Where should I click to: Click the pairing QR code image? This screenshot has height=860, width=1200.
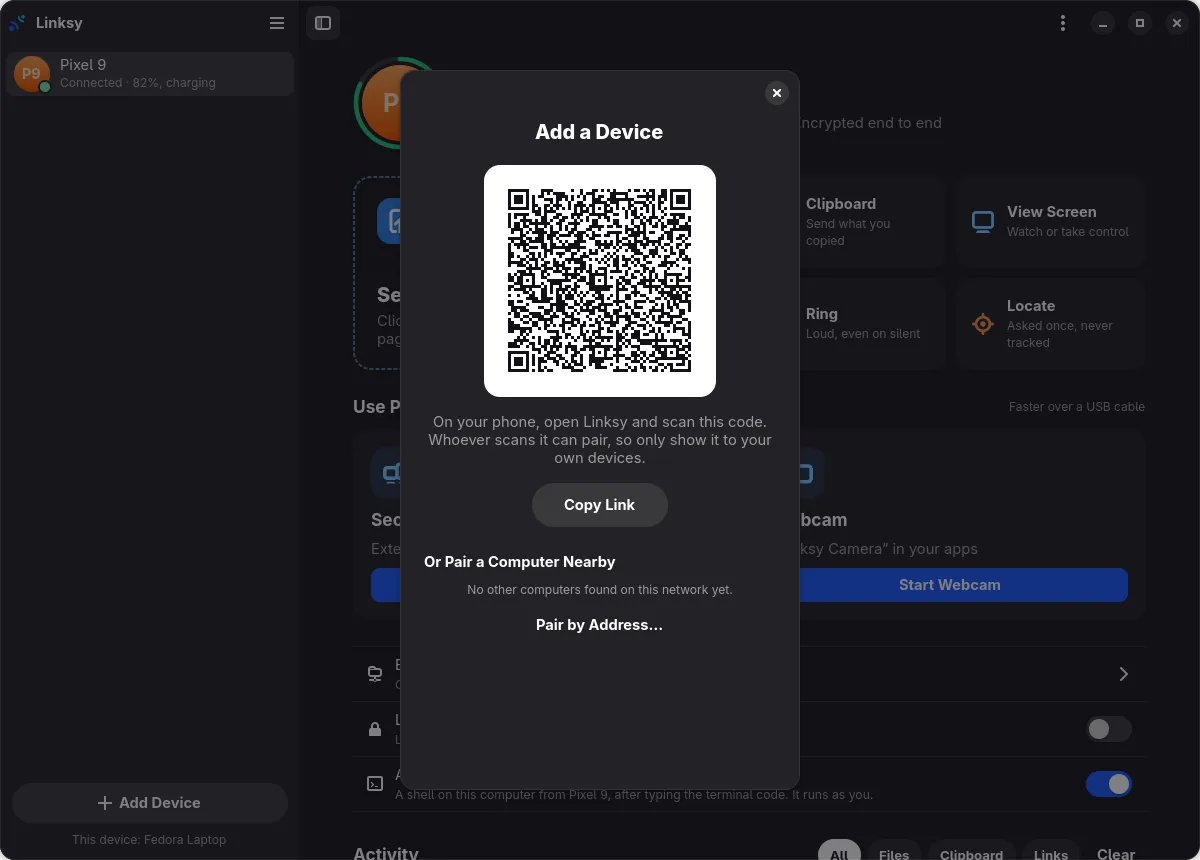(599, 281)
